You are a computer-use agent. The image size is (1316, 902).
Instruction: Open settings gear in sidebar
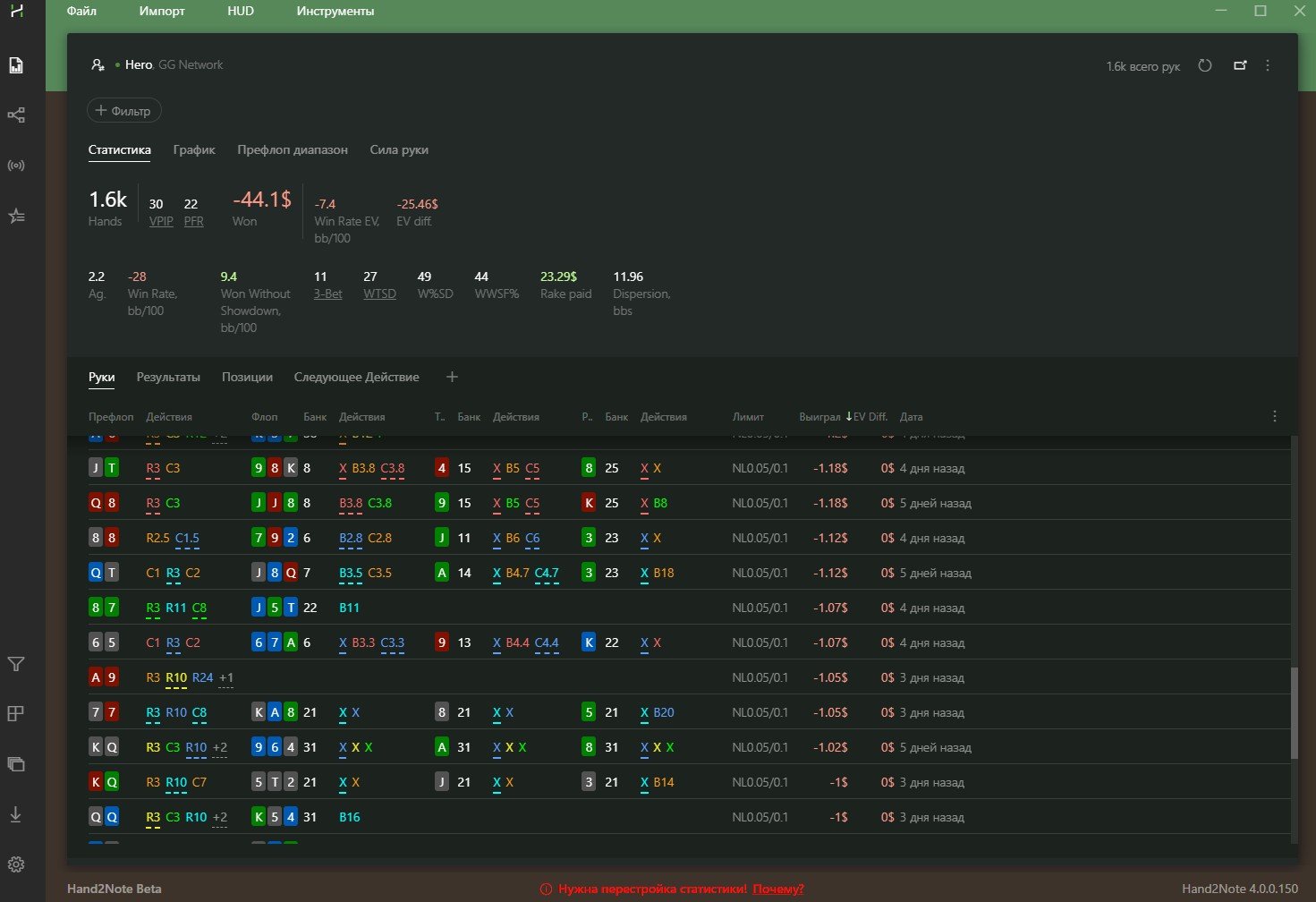(16, 864)
